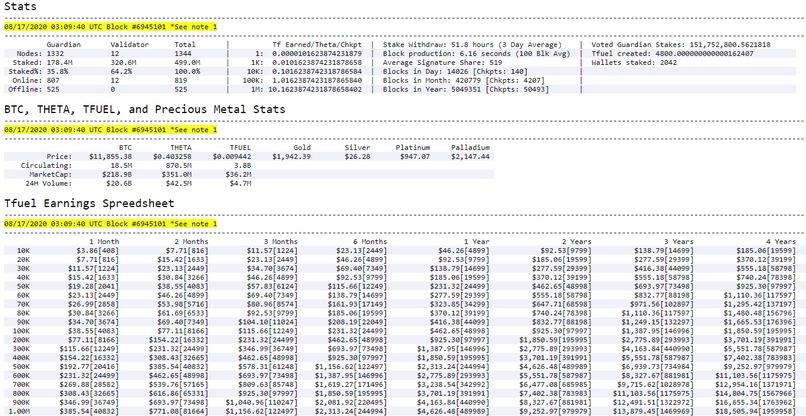Select the BTC 24H volume "$20.6B"
Screen dimensions: 806x416
119,183
